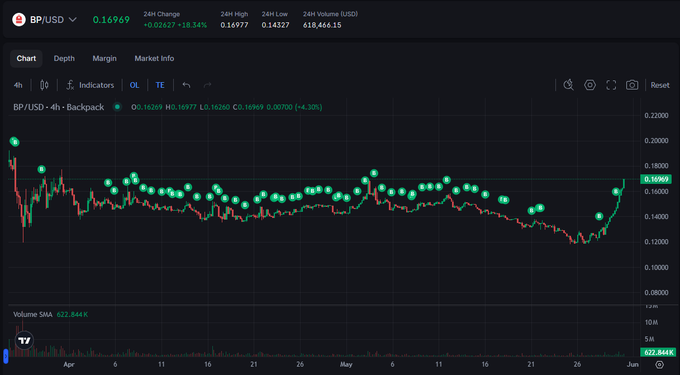Click the red BP token logo
The width and height of the screenshot is (680, 375).
click(x=19, y=20)
